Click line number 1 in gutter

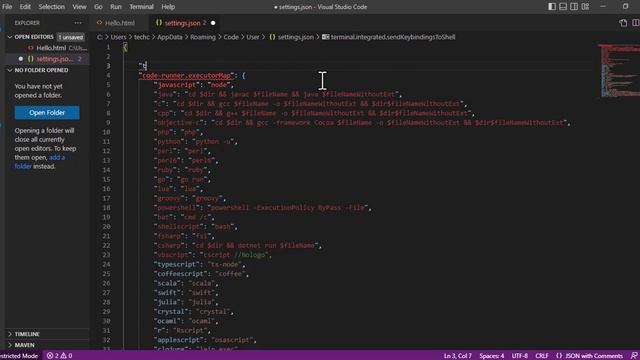(x=108, y=47)
